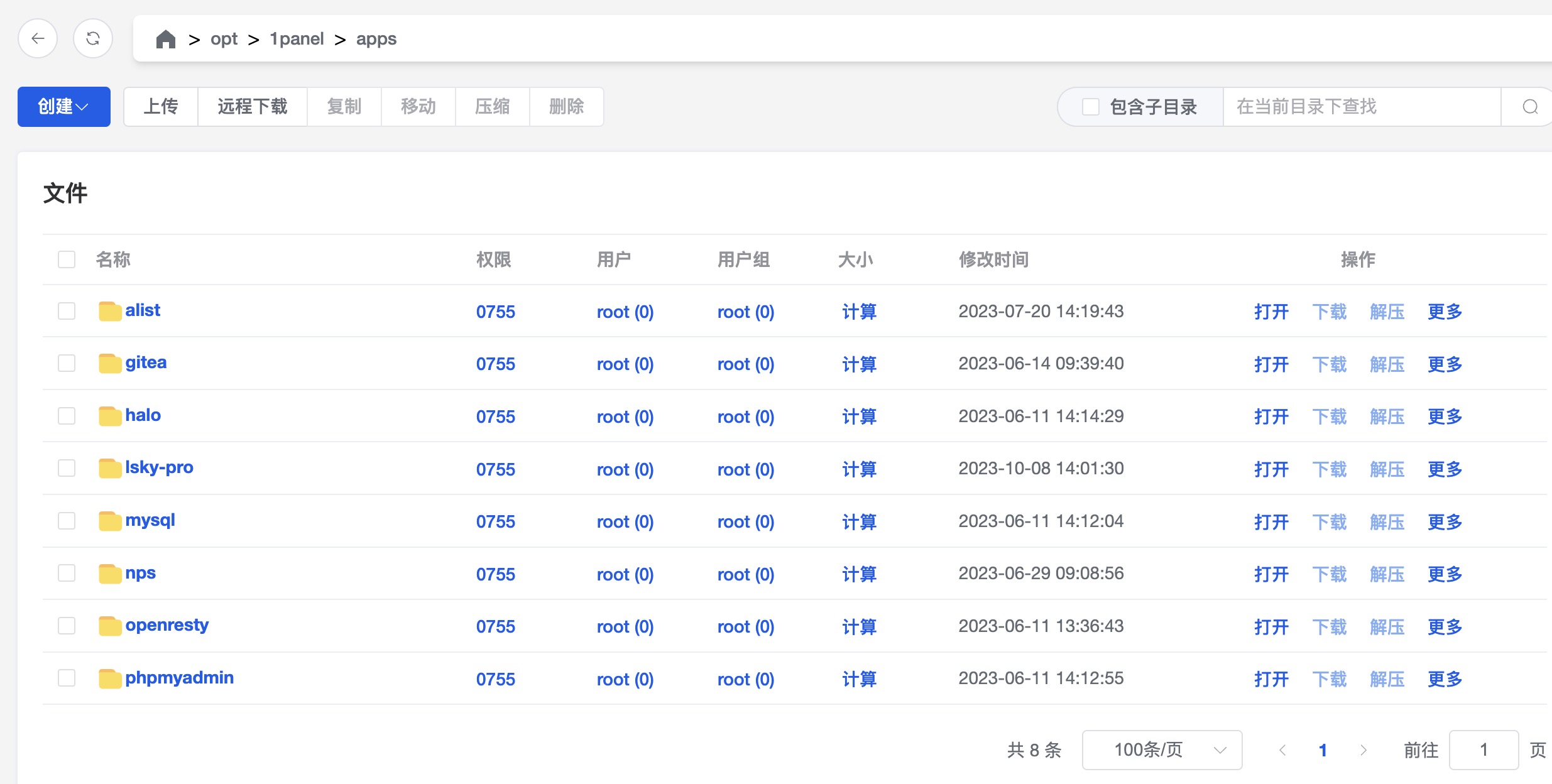This screenshot has width=1552, height=784.
Task: Open 更多 menu for nps
Action: [x=1445, y=574]
